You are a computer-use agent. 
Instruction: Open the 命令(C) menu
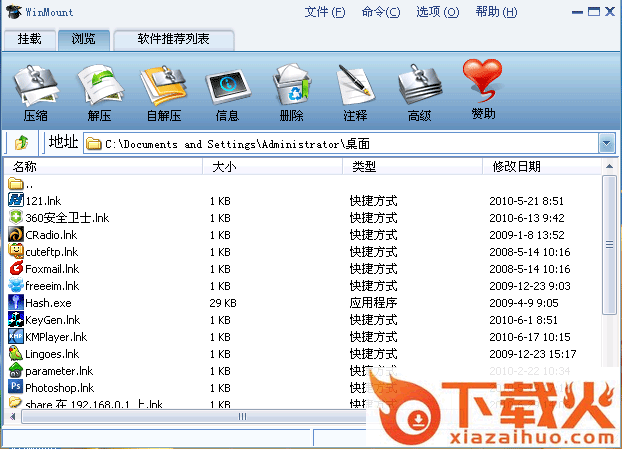[381, 12]
